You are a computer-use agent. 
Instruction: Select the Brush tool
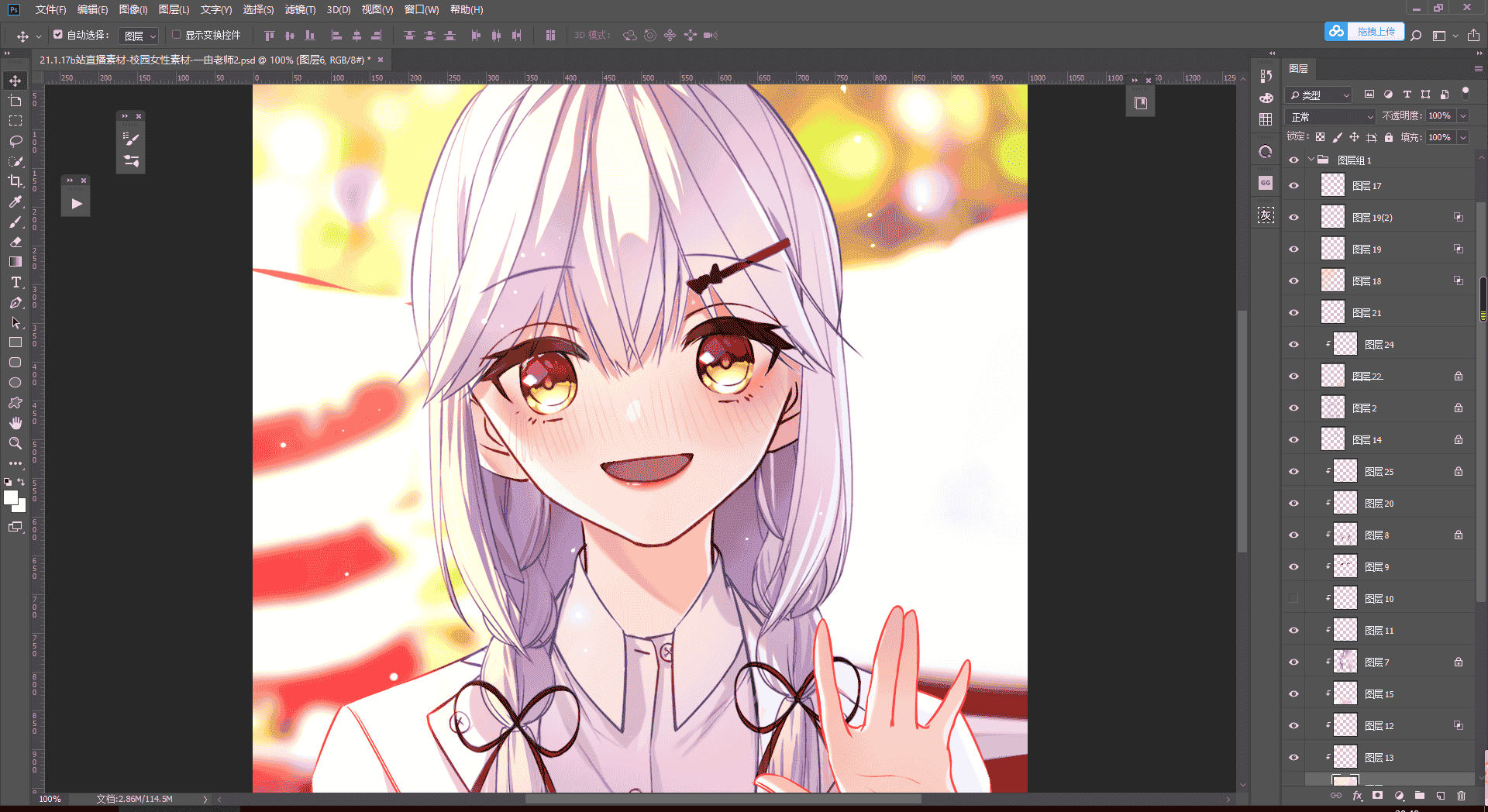click(15, 222)
